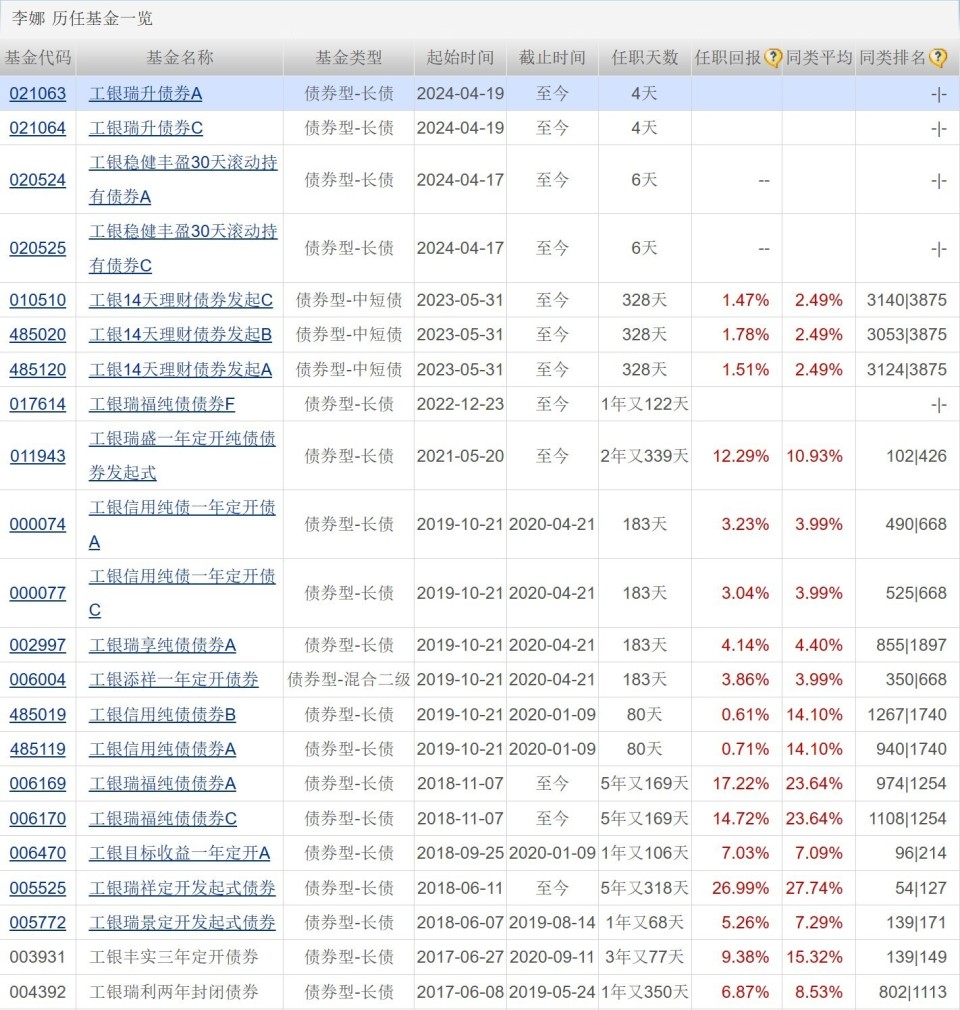960x1010 pixels.
Task: Select the code text 003931
Action: pyautogui.click(x=37, y=957)
